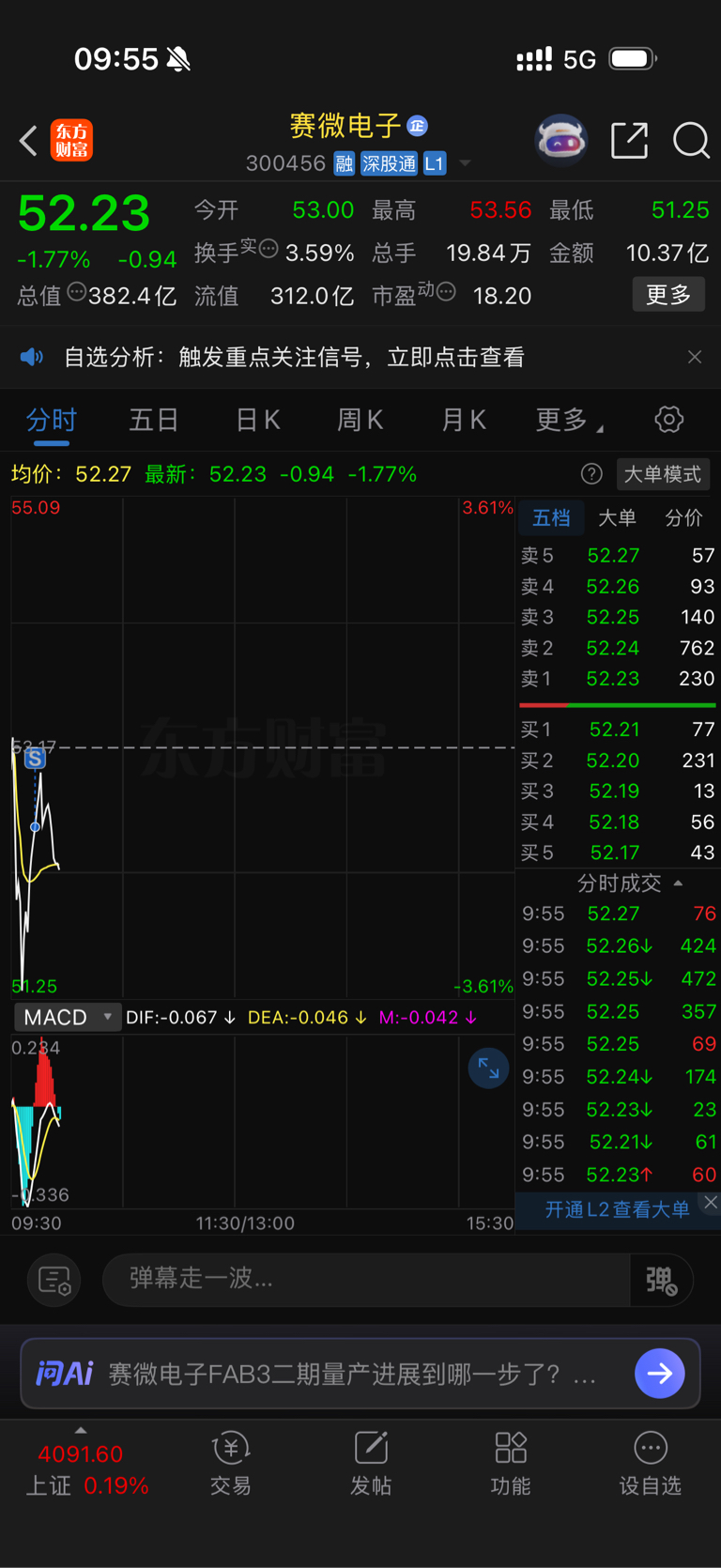Tap the 更多 quote details button
Viewport: 721px width, 1568px height.
point(668,295)
